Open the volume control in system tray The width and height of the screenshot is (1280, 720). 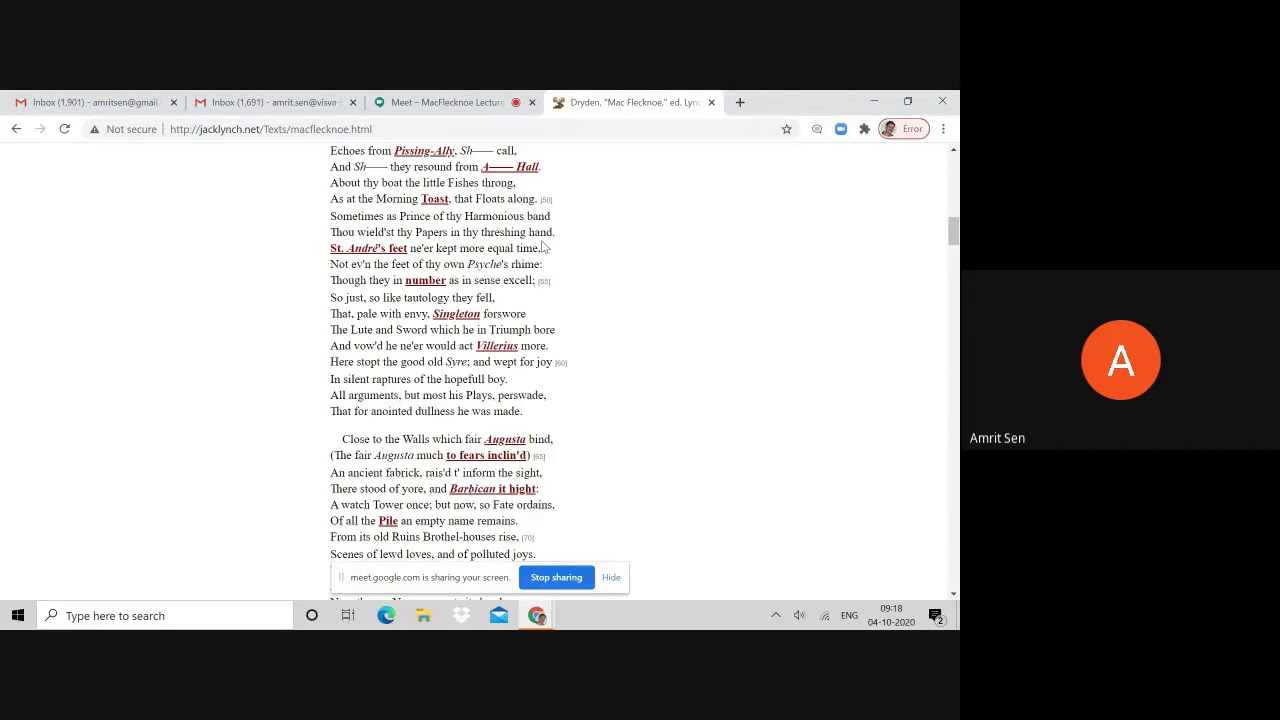click(x=799, y=616)
